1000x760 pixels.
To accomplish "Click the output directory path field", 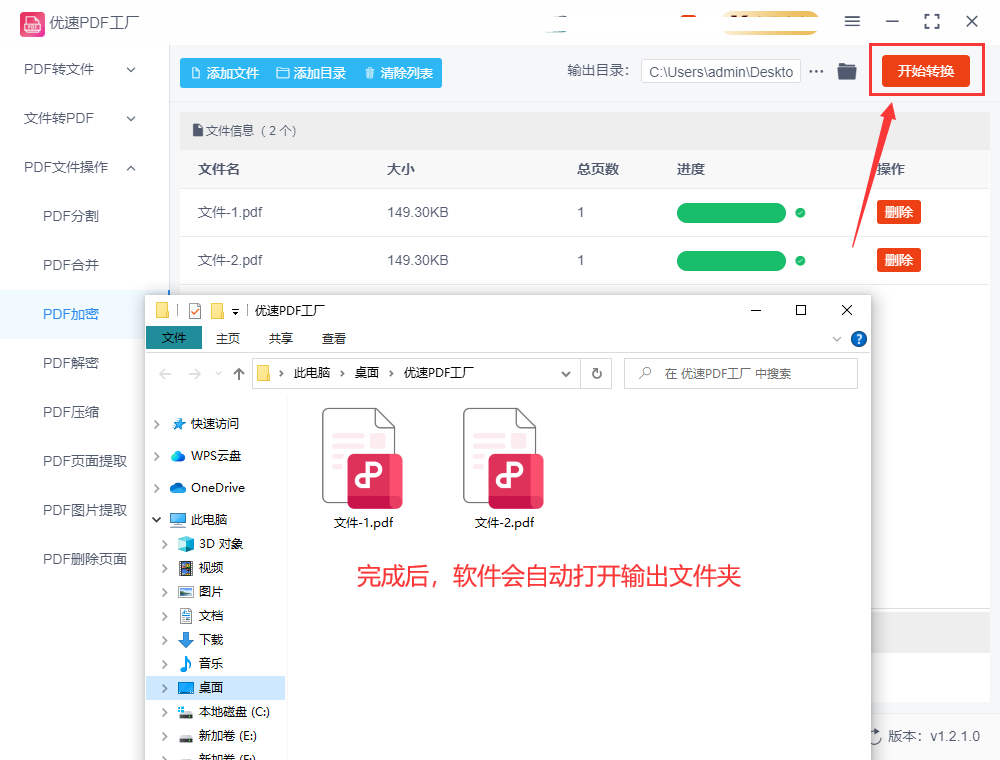I will [721, 72].
